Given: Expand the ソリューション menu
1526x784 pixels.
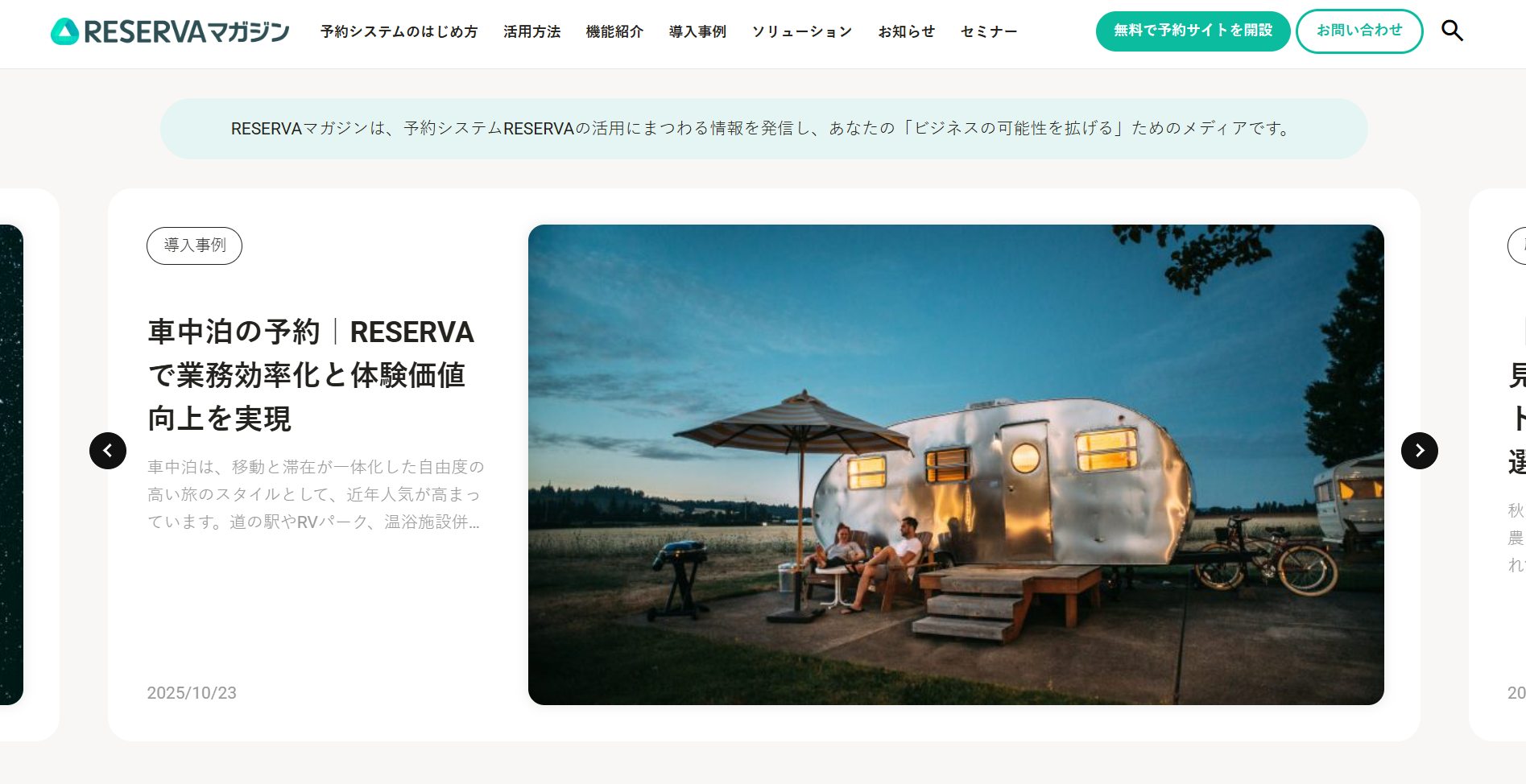Looking at the screenshot, I should 802,32.
